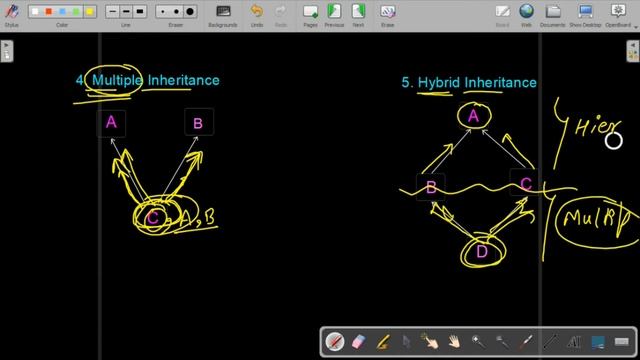Select the Hand scroll page tool
Viewport: 640px width, 360px height.
point(454,342)
